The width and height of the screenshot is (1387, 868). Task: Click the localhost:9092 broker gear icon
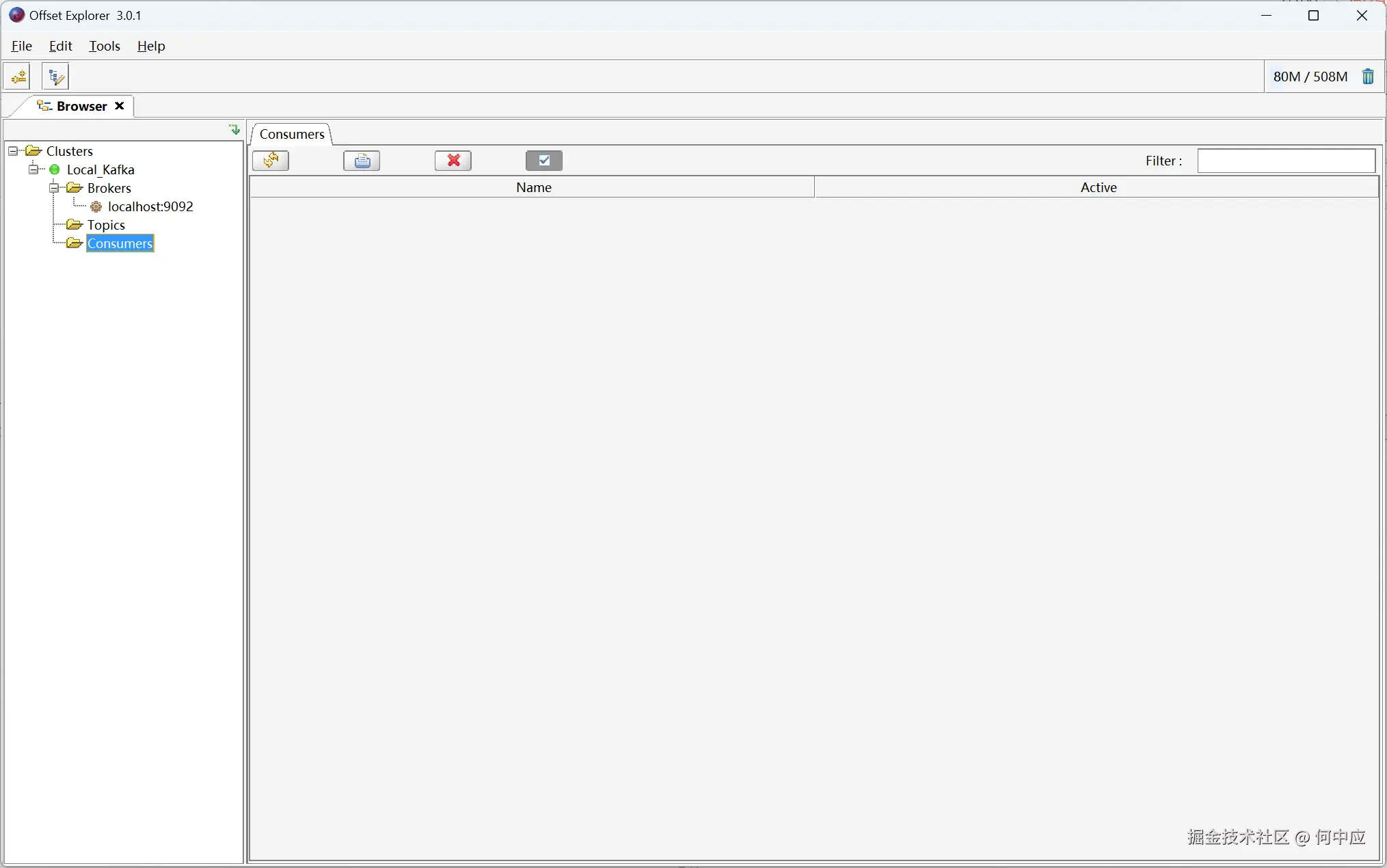click(96, 206)
